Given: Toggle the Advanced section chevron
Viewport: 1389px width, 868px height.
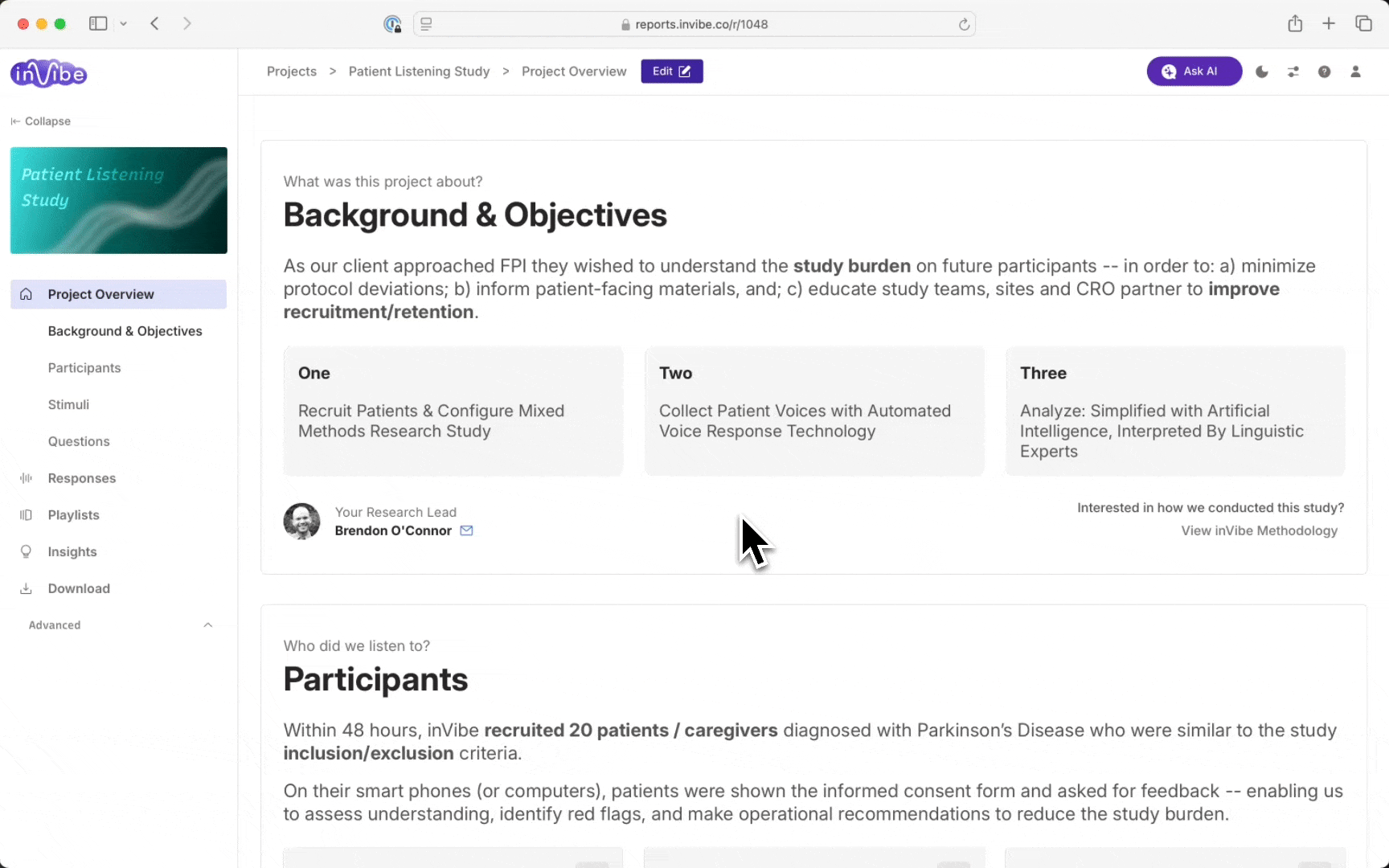Looking at the screenshot, I should [x=208, y=625].
